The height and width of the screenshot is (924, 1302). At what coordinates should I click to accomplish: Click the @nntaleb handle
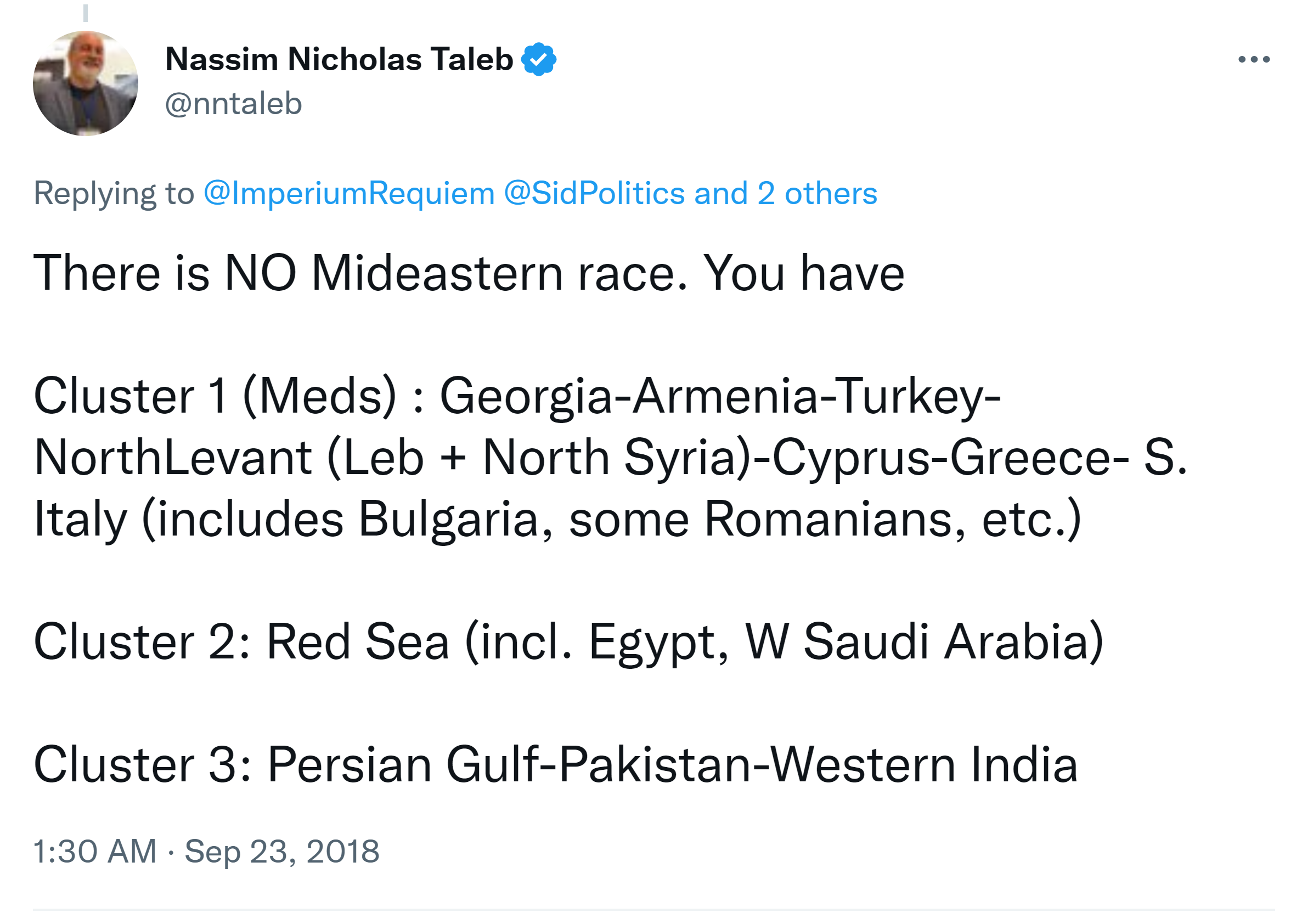233,104
